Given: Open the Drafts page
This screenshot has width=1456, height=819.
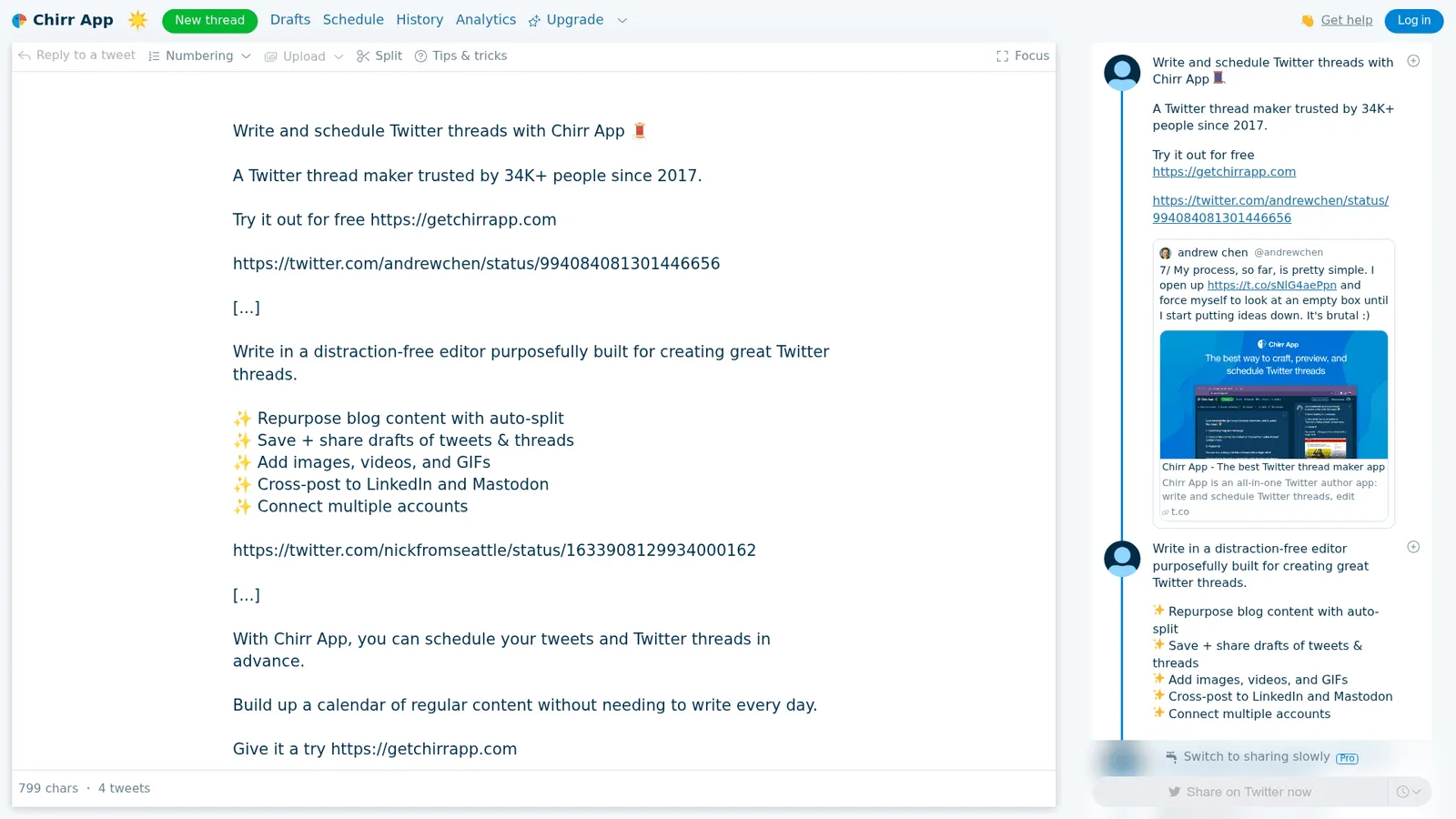Looking at the screenshot, I should (x=290, y=20).
